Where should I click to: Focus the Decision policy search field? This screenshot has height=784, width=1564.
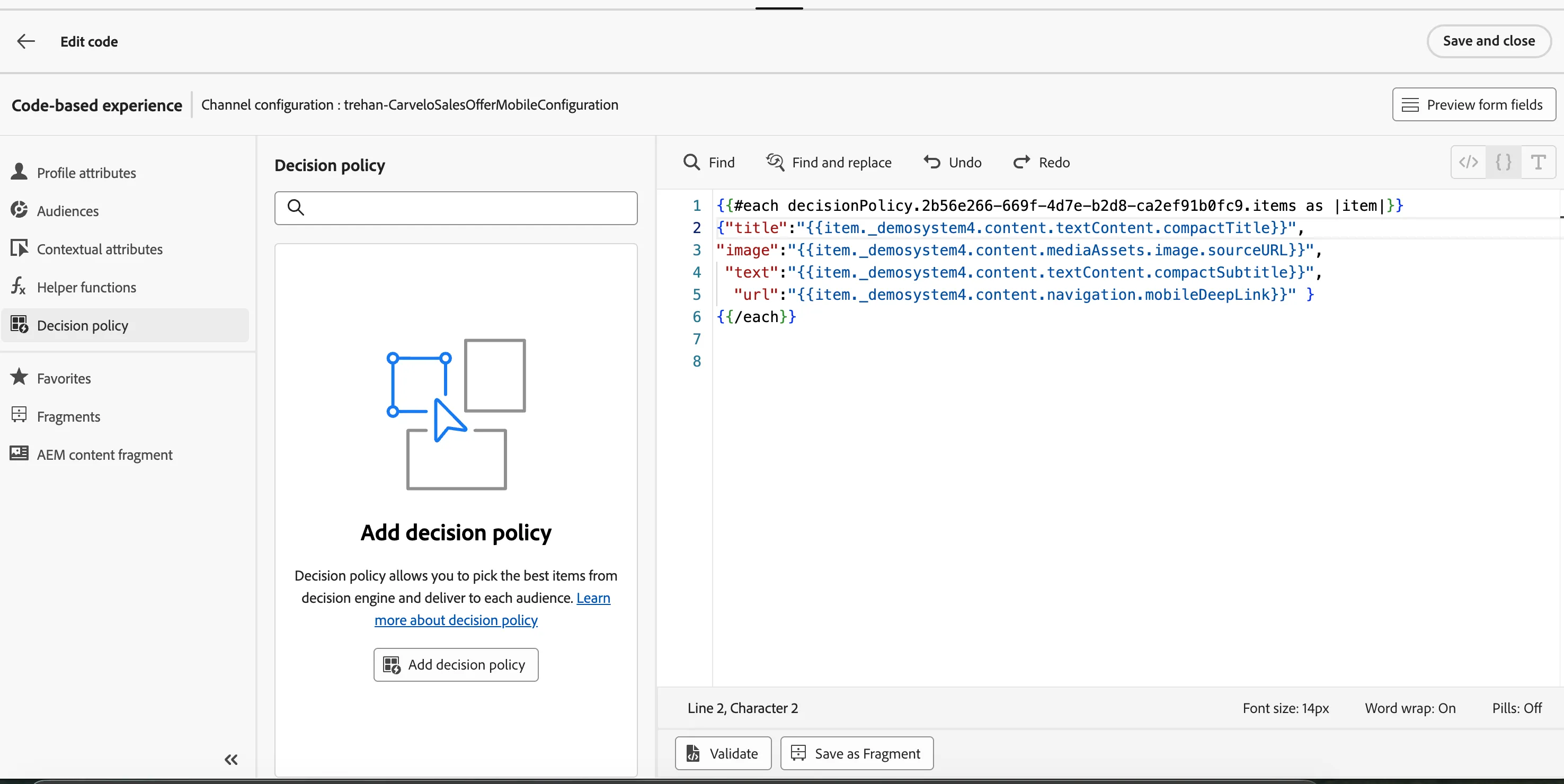pyautogui.click(x=456, y=208)
